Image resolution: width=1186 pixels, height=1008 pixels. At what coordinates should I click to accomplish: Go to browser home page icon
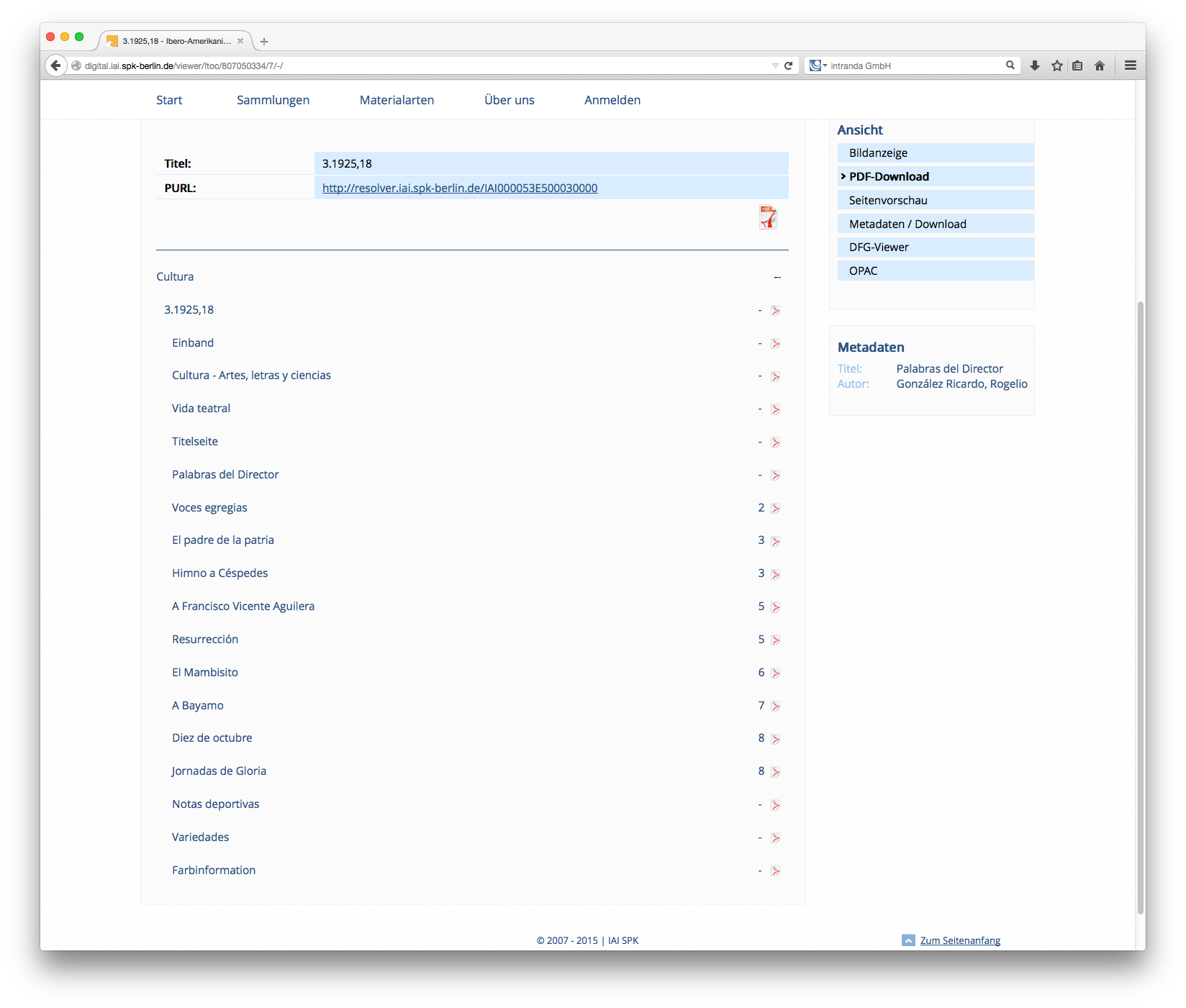(x=1100, y=65)
